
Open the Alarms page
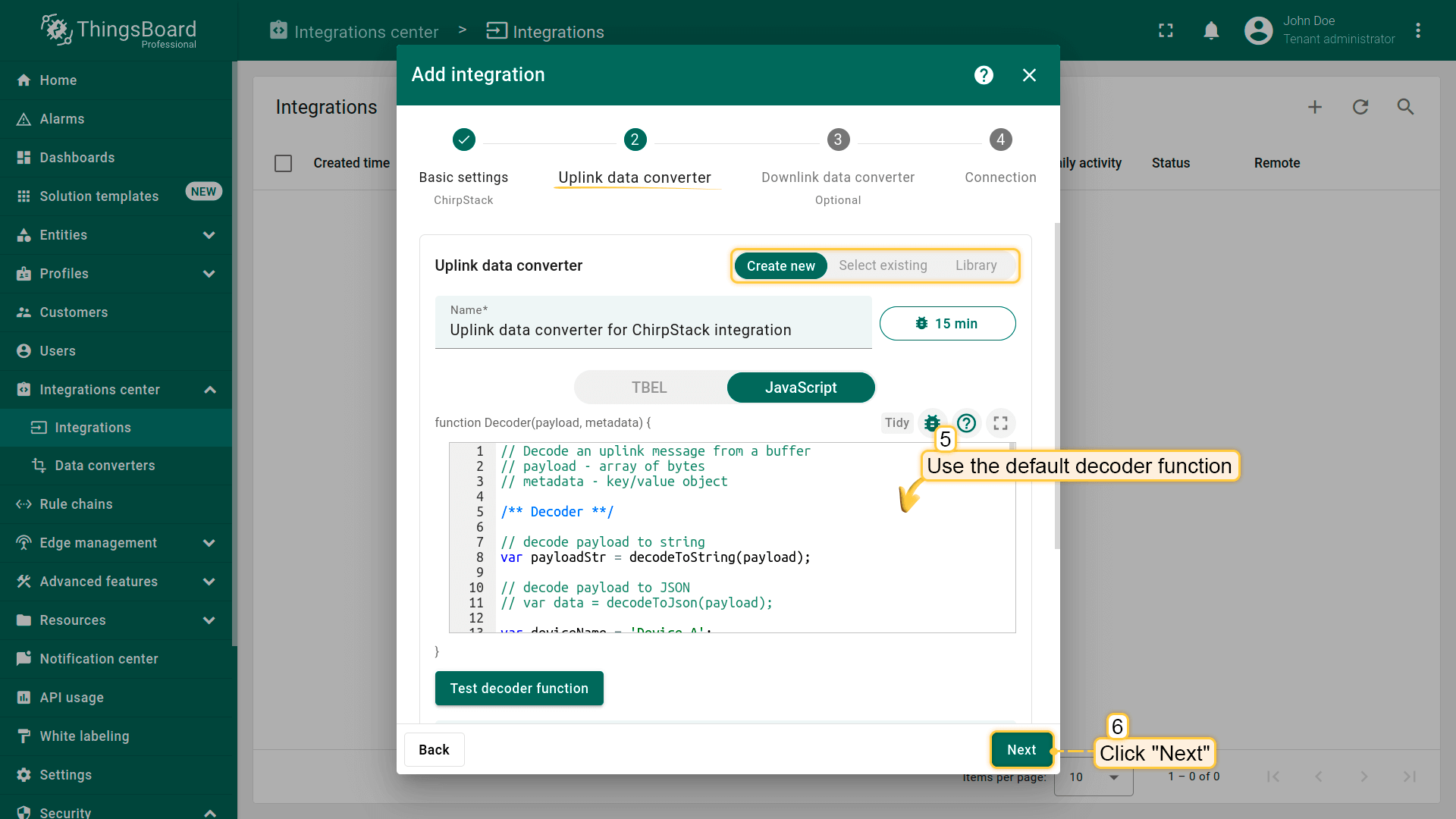[x=116, y=119]
